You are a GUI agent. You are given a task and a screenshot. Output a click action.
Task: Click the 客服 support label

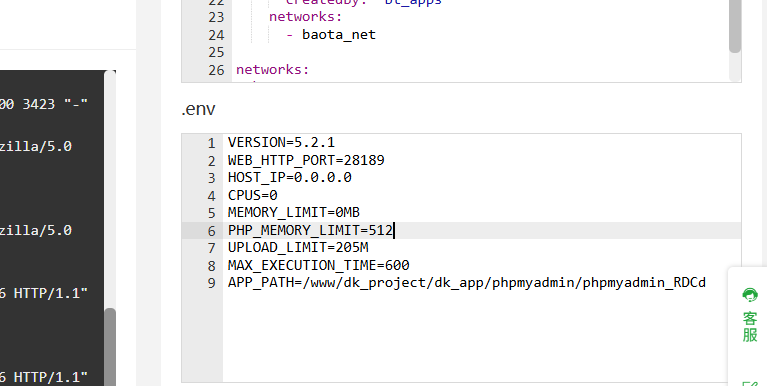pos(750,327)
